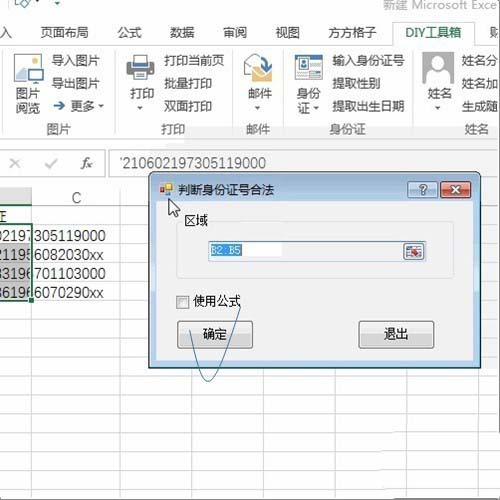Click 提取出生日期 command
This screenshot has height=500, width=500.
368,106
